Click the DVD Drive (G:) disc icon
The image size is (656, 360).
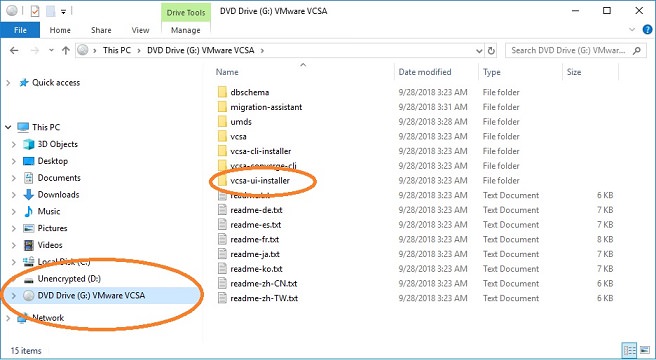[x=28, y=296]
